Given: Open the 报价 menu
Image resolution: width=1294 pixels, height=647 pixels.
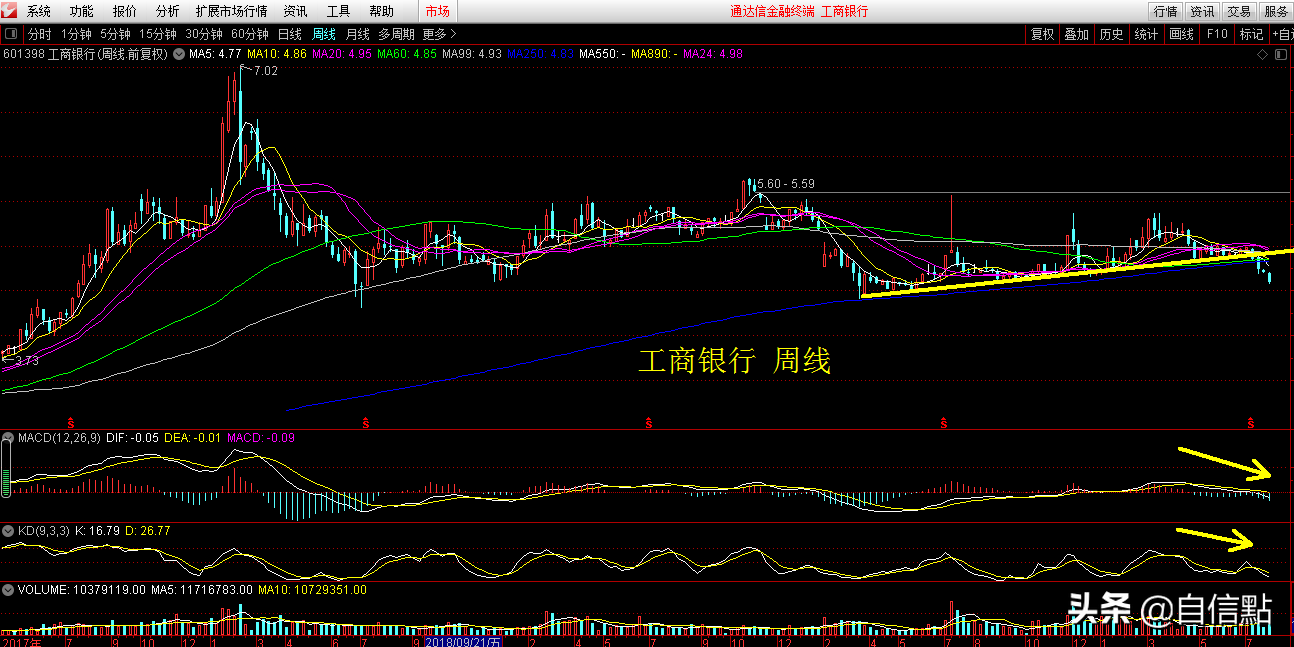Looking at the screenshot, I should pos(125,11).
